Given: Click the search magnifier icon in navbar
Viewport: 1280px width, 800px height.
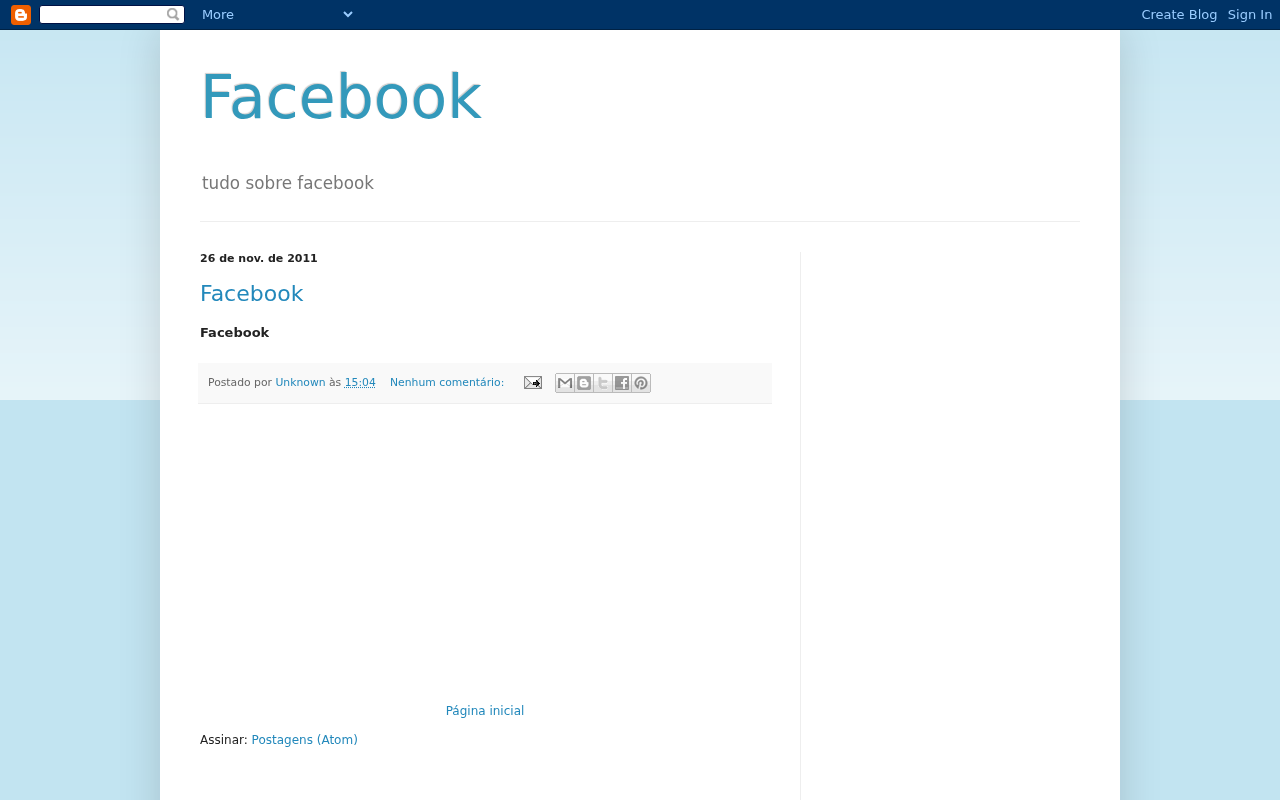Looking at the screenshot, I should [x=173, y=15].
